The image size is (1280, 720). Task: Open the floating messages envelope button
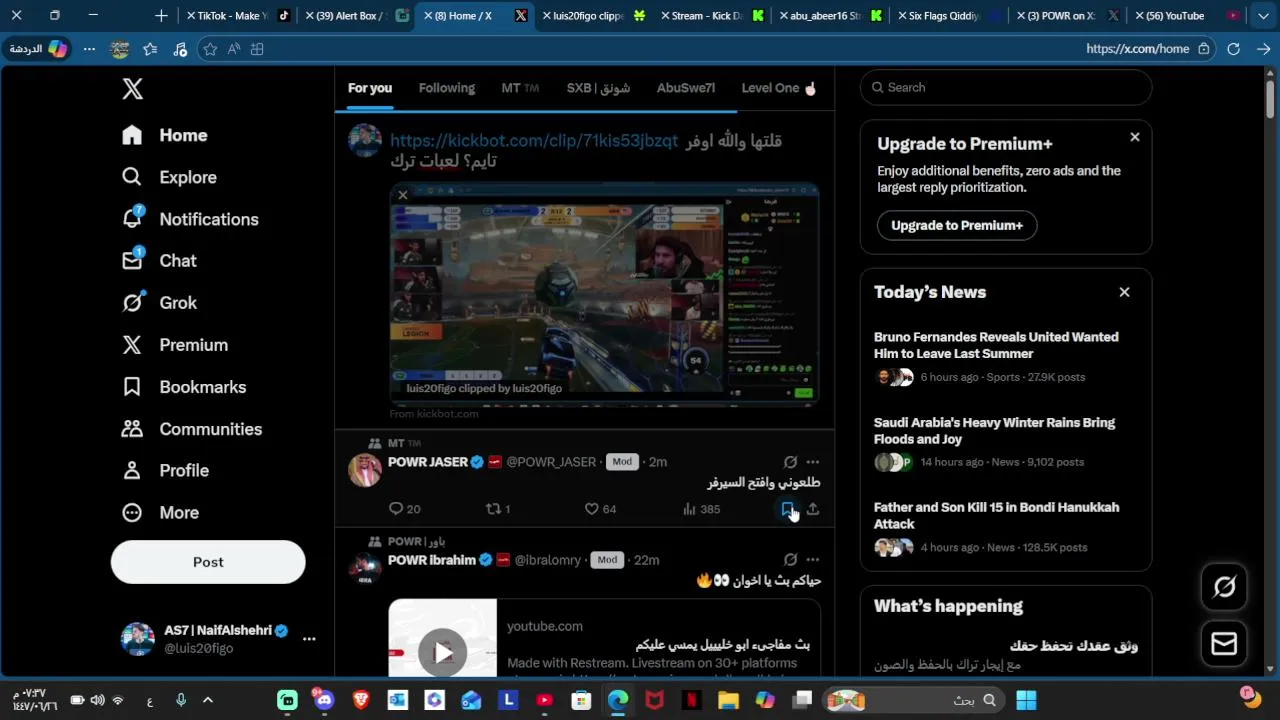[1224, 644]
